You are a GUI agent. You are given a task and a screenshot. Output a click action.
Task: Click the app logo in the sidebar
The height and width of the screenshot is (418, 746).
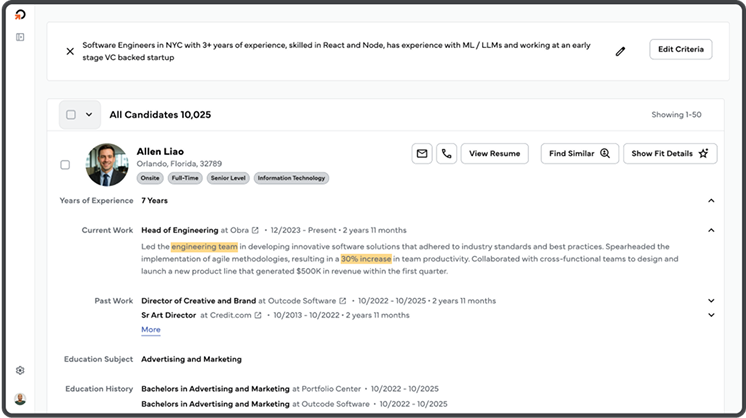pyautogui.click(x=20, y=14)
